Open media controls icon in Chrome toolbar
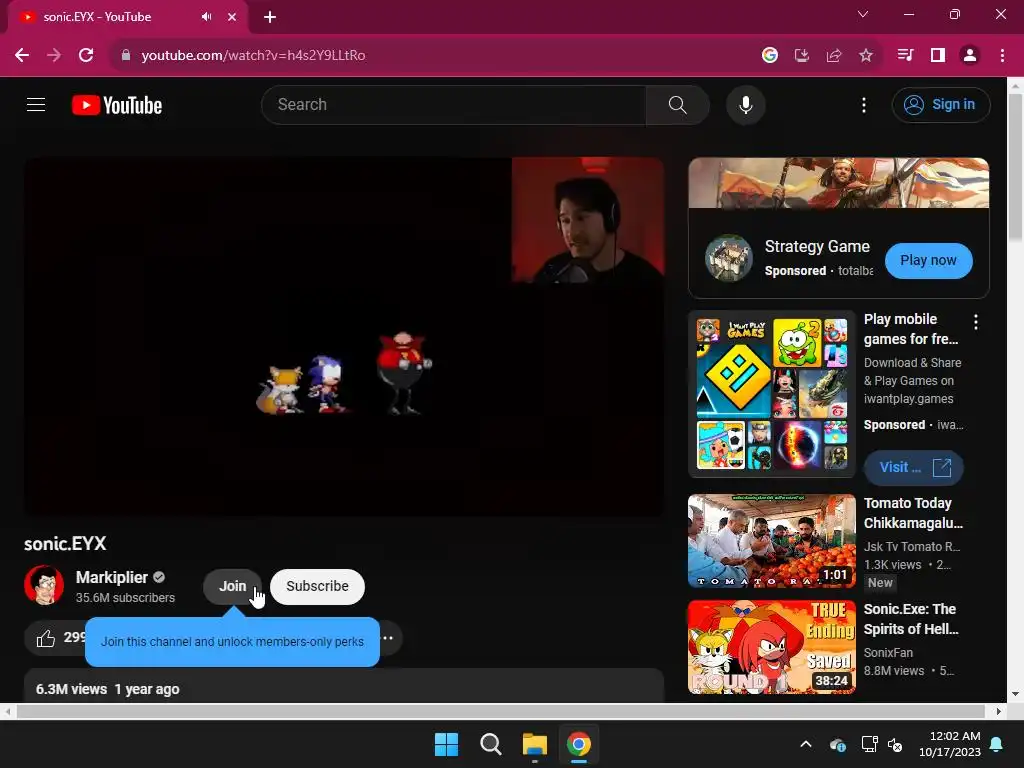Image resolution: width=1024 pixels, height=768 pixels. 905,56
